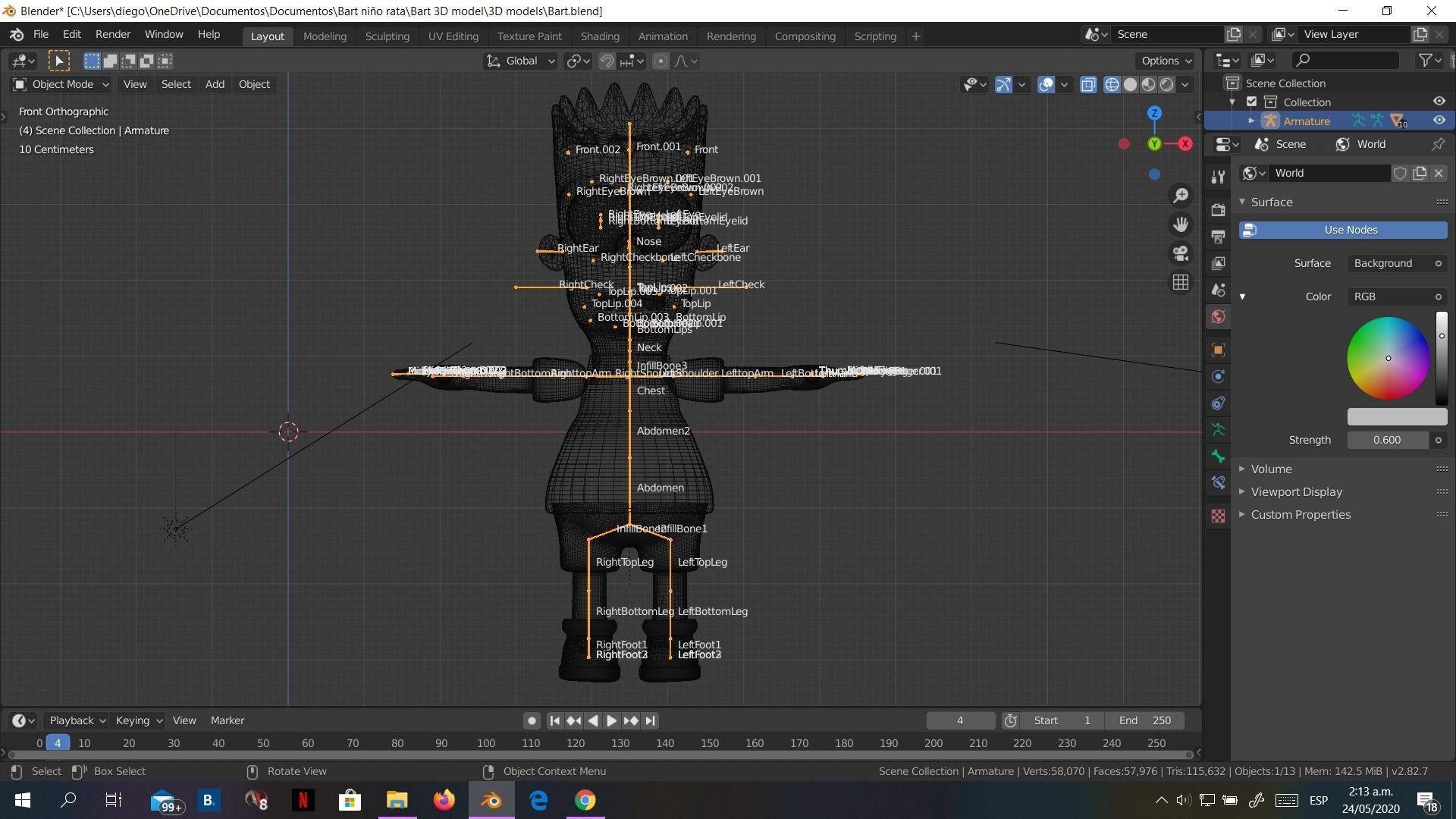Click new World datablock copy button
The height and width of the screenshot is (819, 1456).
[x=1419, y=173]
